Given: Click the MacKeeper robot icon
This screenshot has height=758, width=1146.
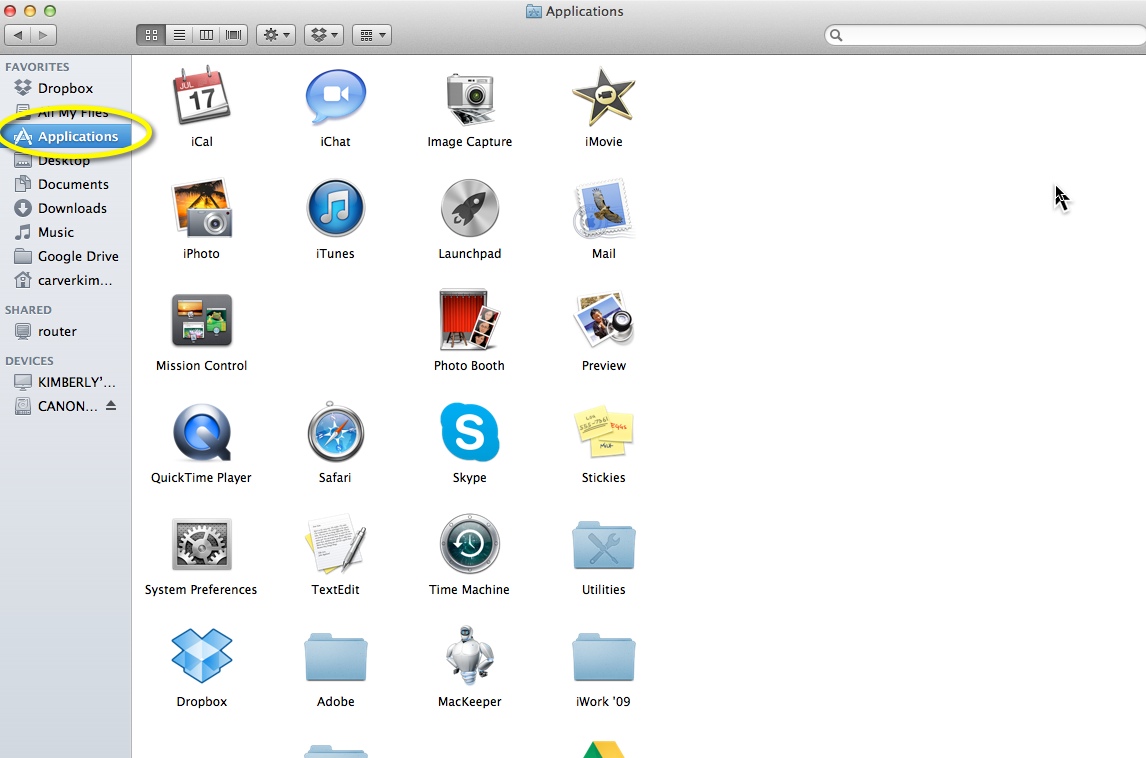Looking at the screenshot, I should click(470, 656).
